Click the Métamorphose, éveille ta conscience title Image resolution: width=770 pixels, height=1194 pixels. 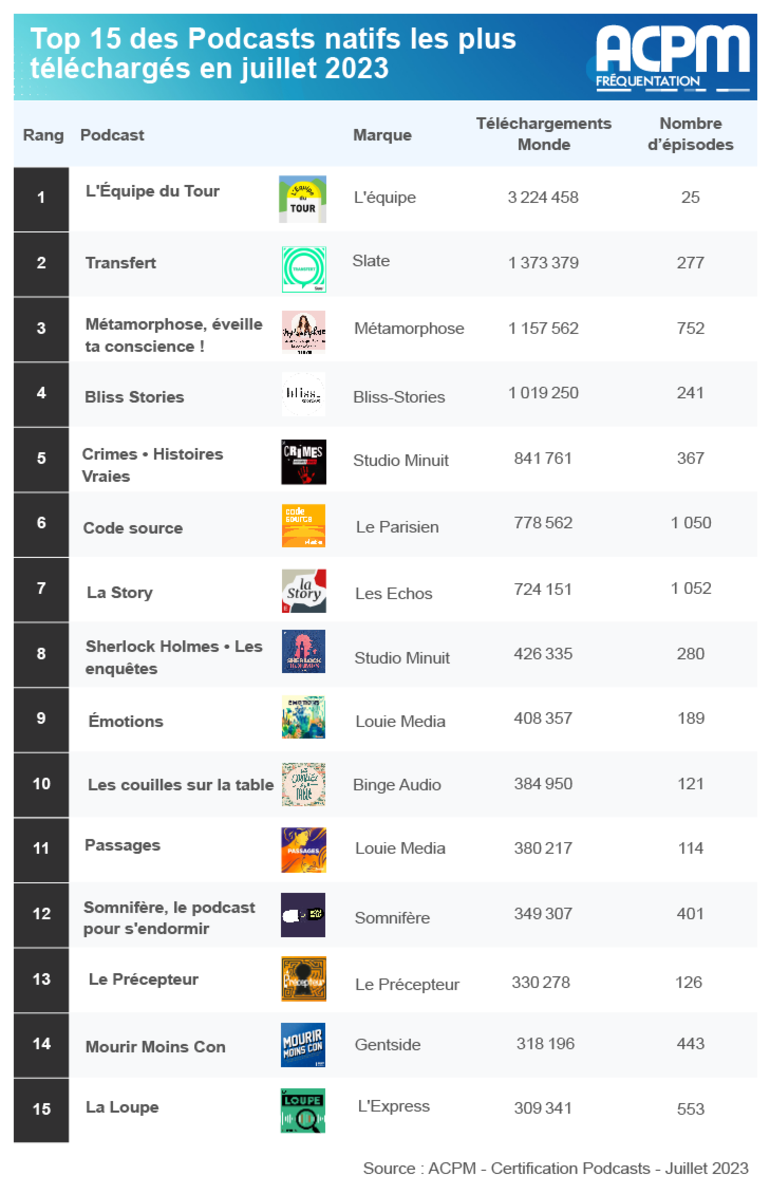coord(174,335)
